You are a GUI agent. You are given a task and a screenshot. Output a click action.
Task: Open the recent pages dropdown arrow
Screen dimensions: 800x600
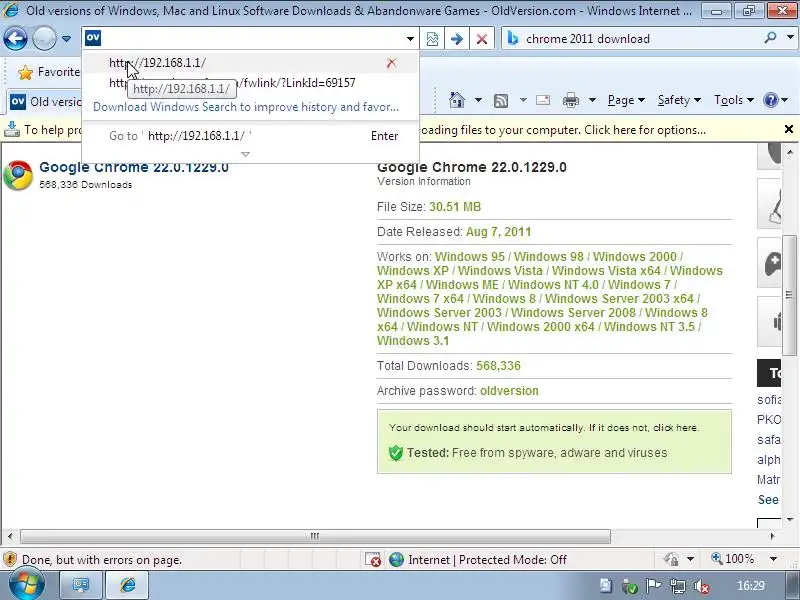tap(66, 39)
